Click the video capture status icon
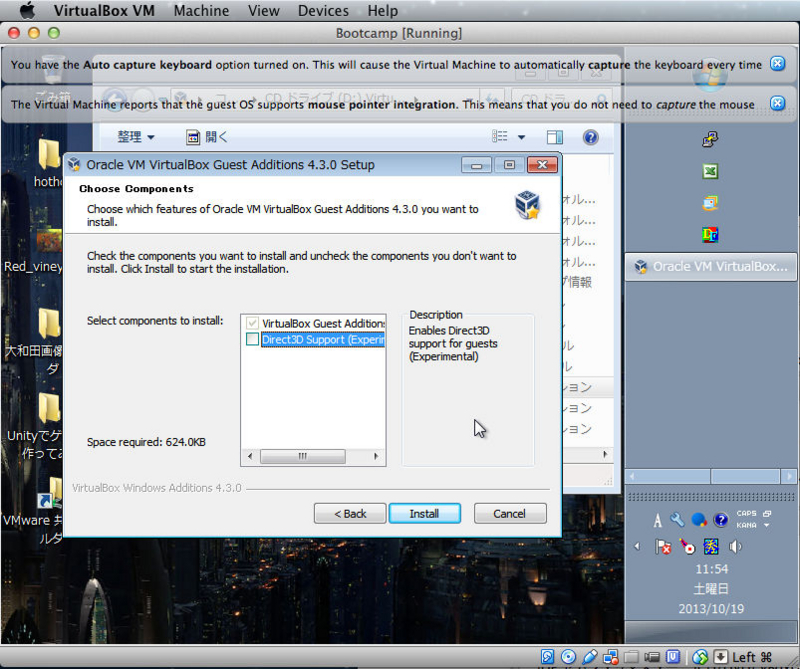This screenshot has height=669, width=800. [x=652, y=657]
